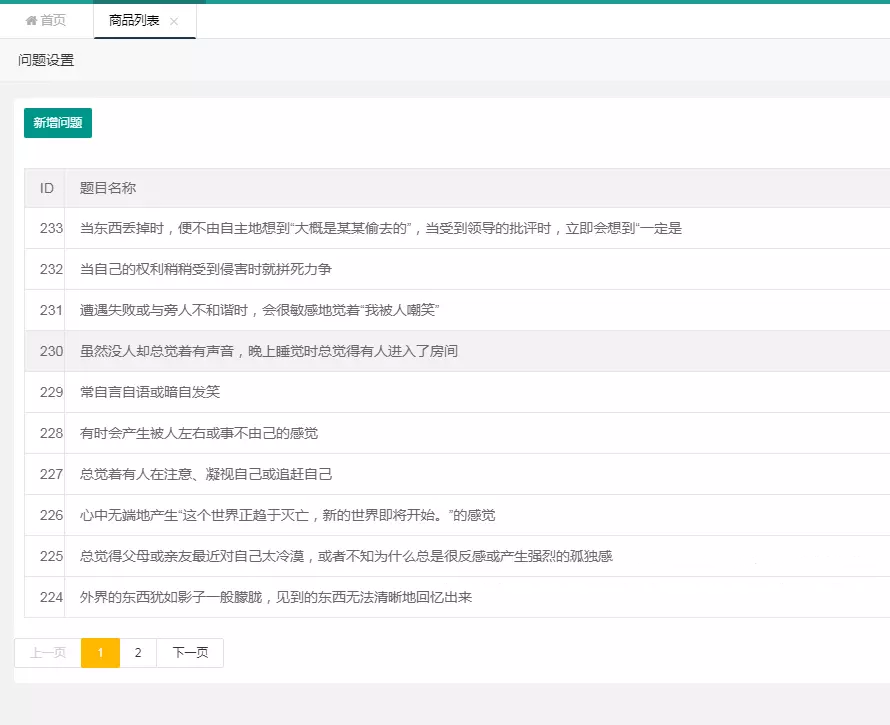Viewport: 890px width, 725px height.
Task: Click the ID column header
Action: click(46, 188)
